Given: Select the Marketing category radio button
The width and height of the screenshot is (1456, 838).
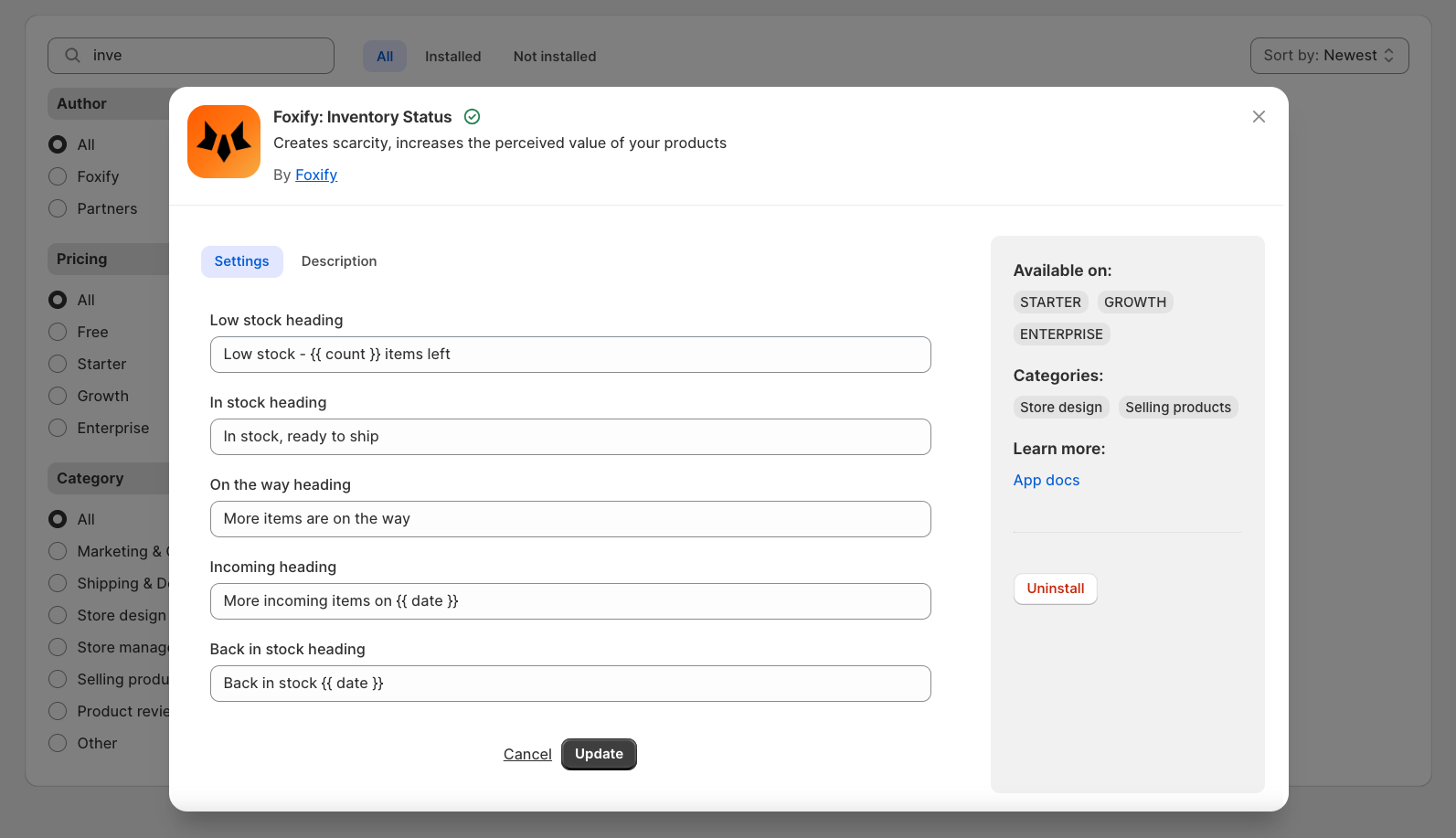Looking at the screenshot, I should pos(58,551).
